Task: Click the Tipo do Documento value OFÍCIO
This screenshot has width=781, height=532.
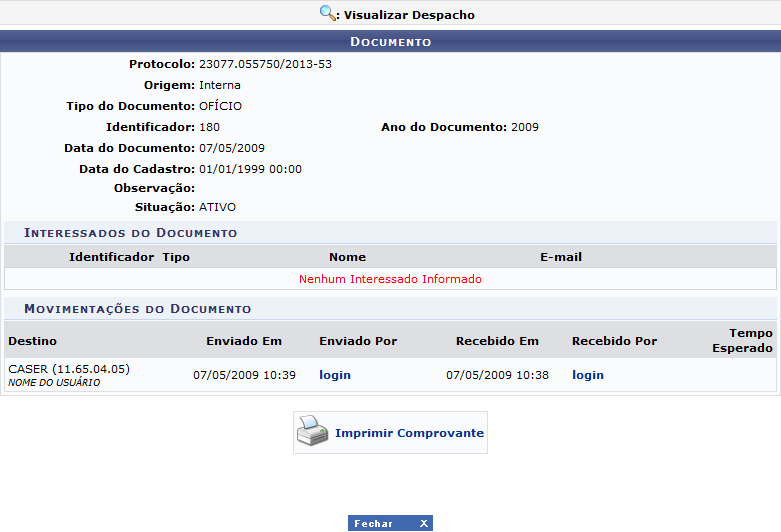Action: pos(221,106)
